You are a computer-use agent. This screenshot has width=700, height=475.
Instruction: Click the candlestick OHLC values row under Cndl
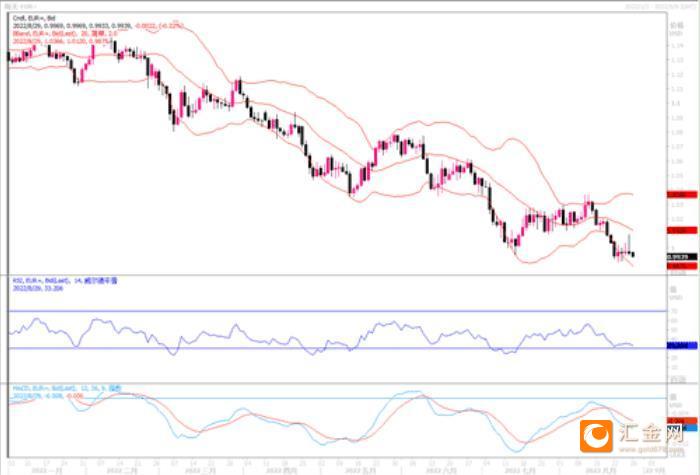[98, 26]
